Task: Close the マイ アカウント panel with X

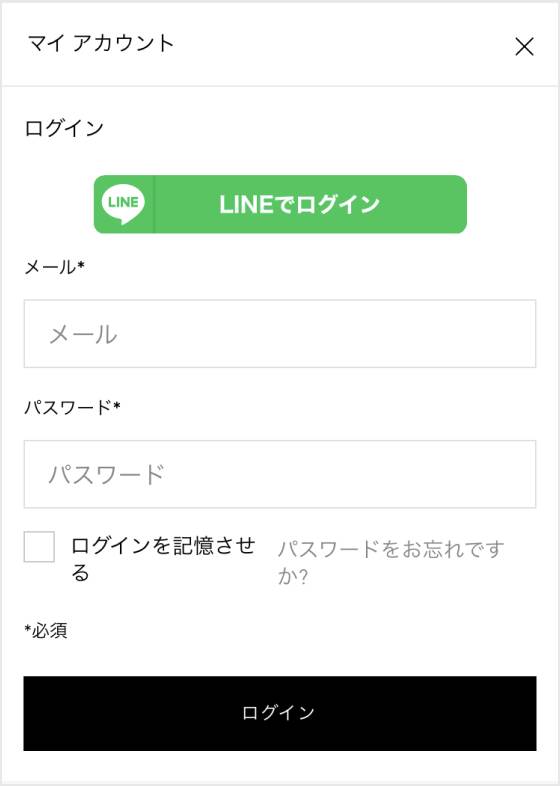Action: click(x=524, y=47)
